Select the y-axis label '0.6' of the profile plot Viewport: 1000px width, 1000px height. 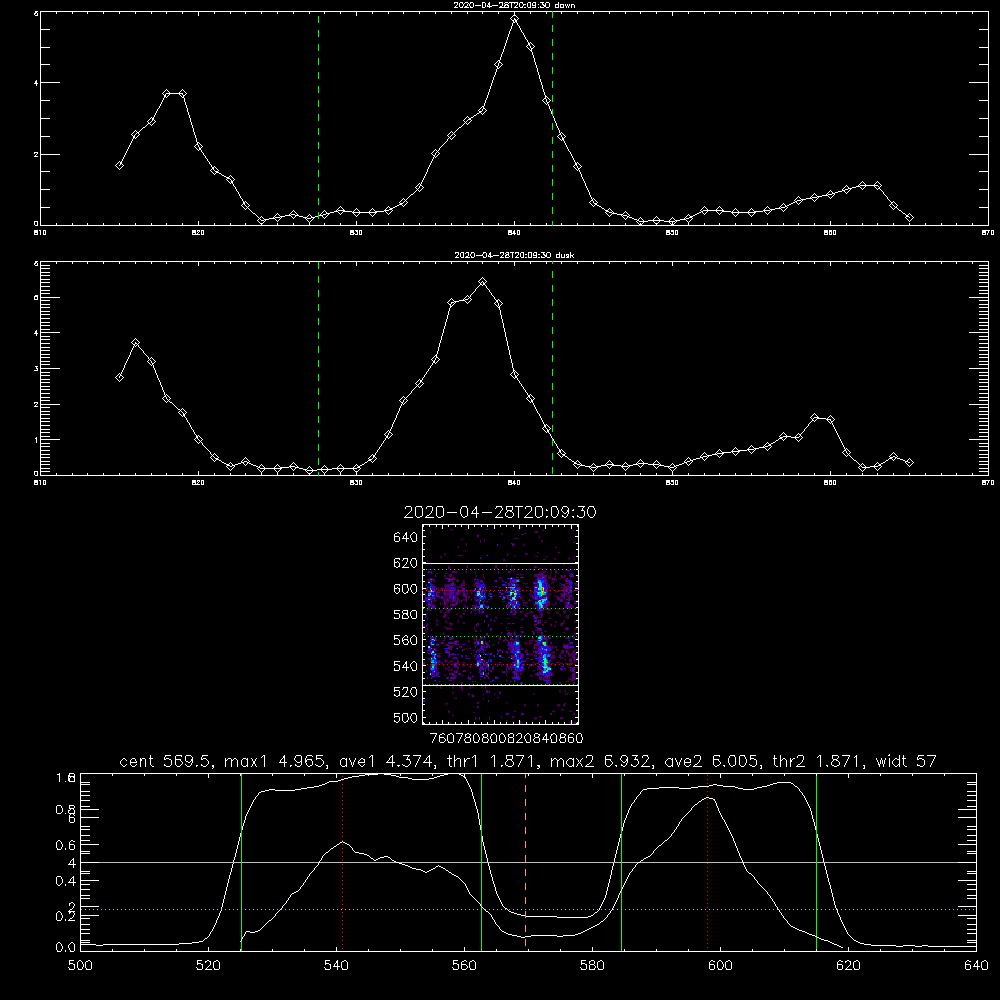point(66,845)
